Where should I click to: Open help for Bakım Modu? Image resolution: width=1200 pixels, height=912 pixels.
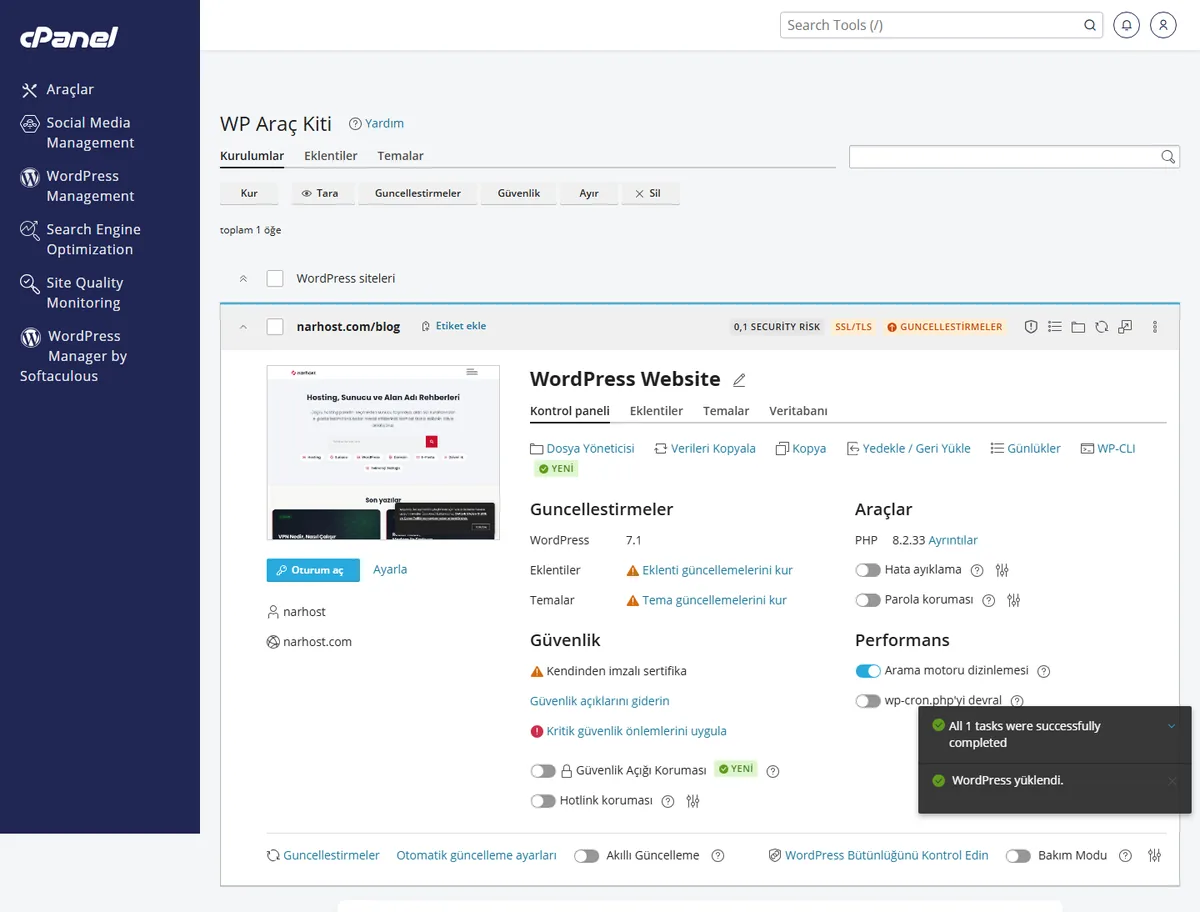(x=1125, y=856)
